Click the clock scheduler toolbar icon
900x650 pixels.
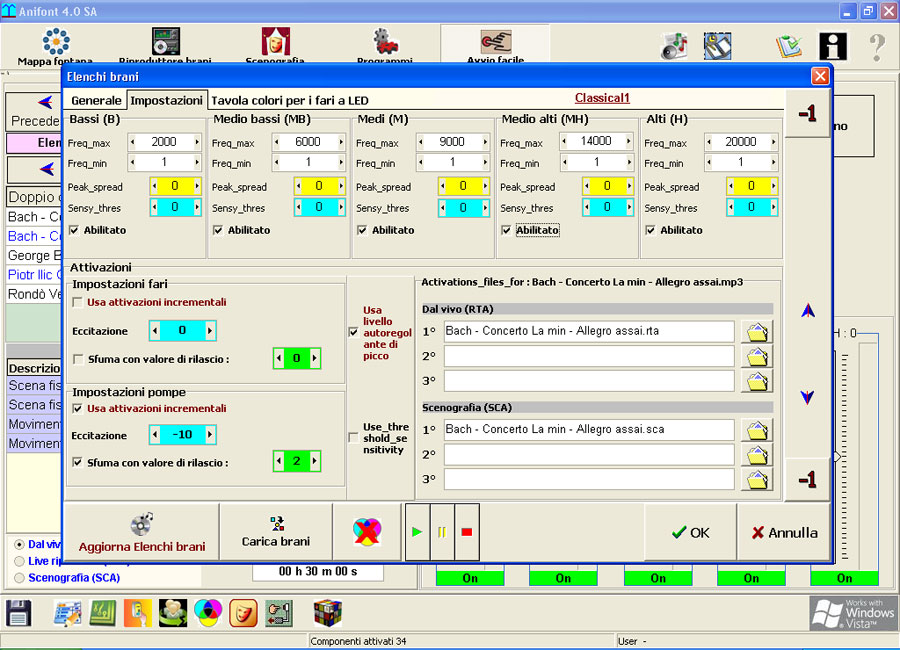717,46
